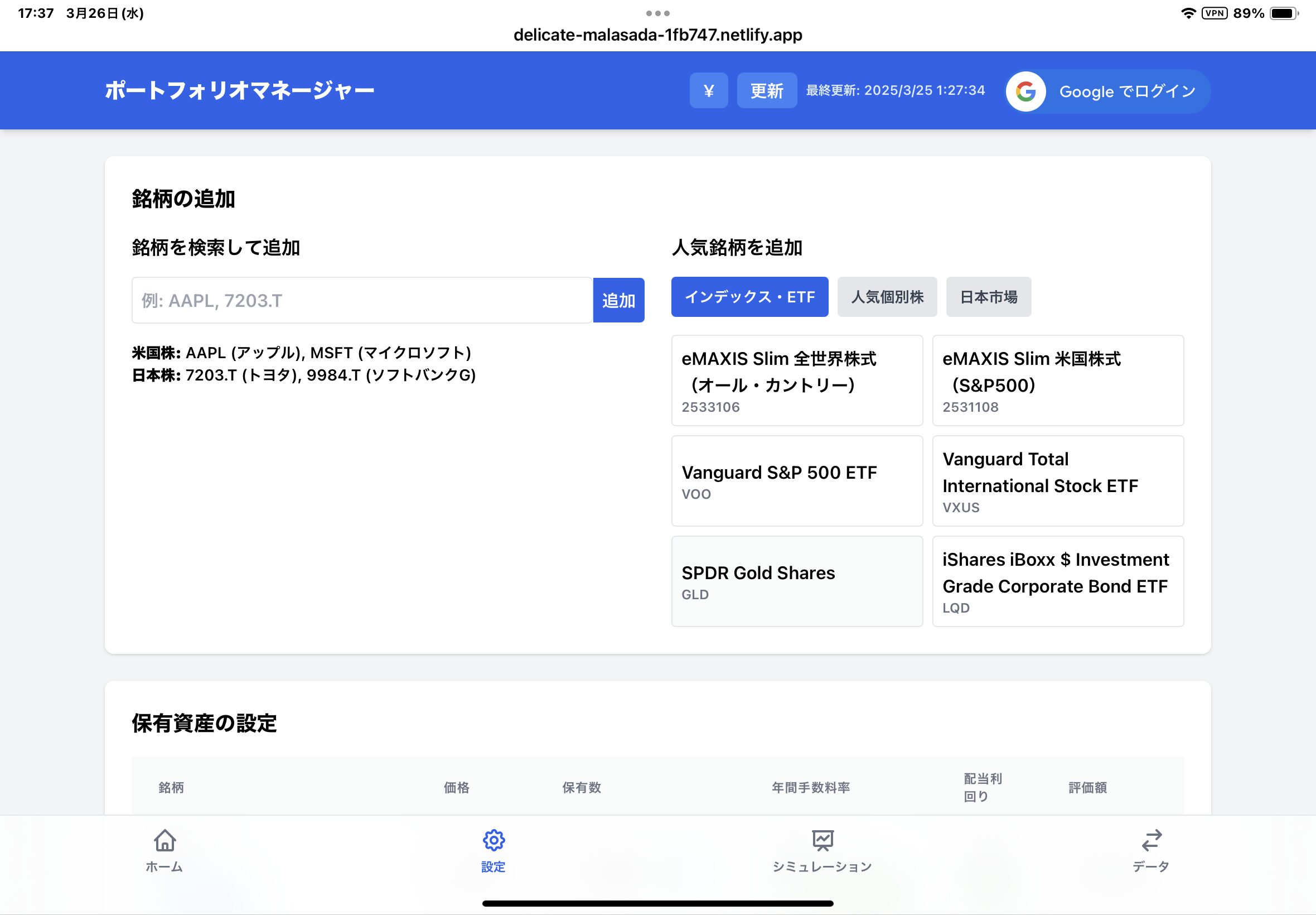Open the データ transfer arrows icon

[x=1151, y=840]
